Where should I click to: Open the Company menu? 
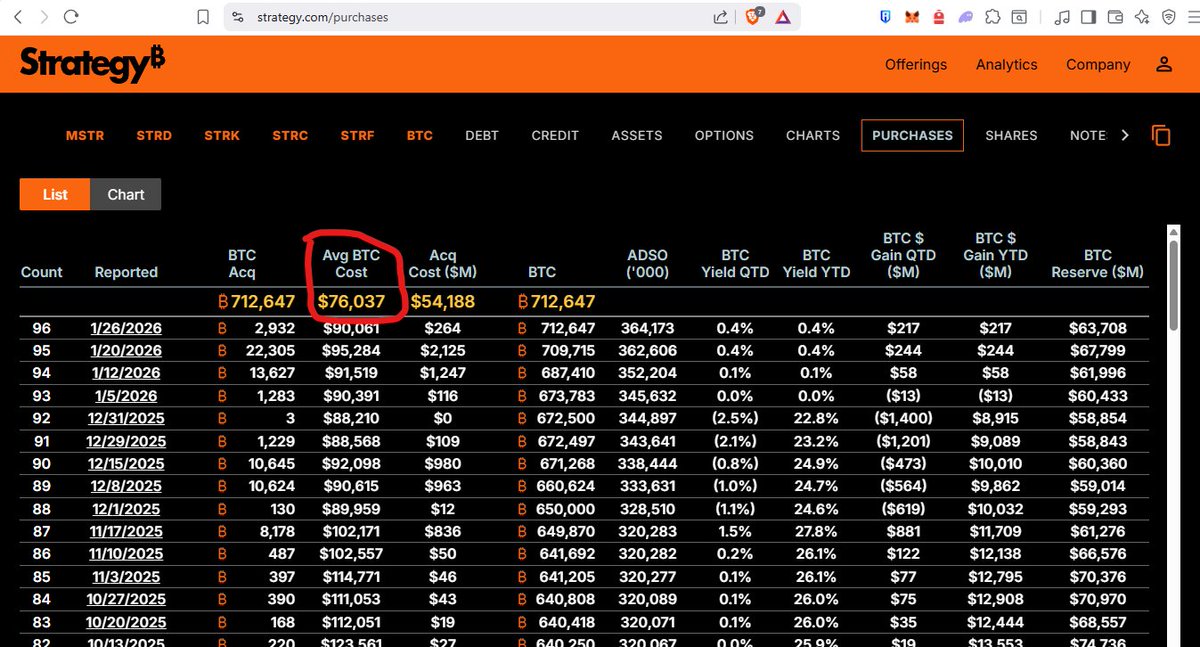1098,64
